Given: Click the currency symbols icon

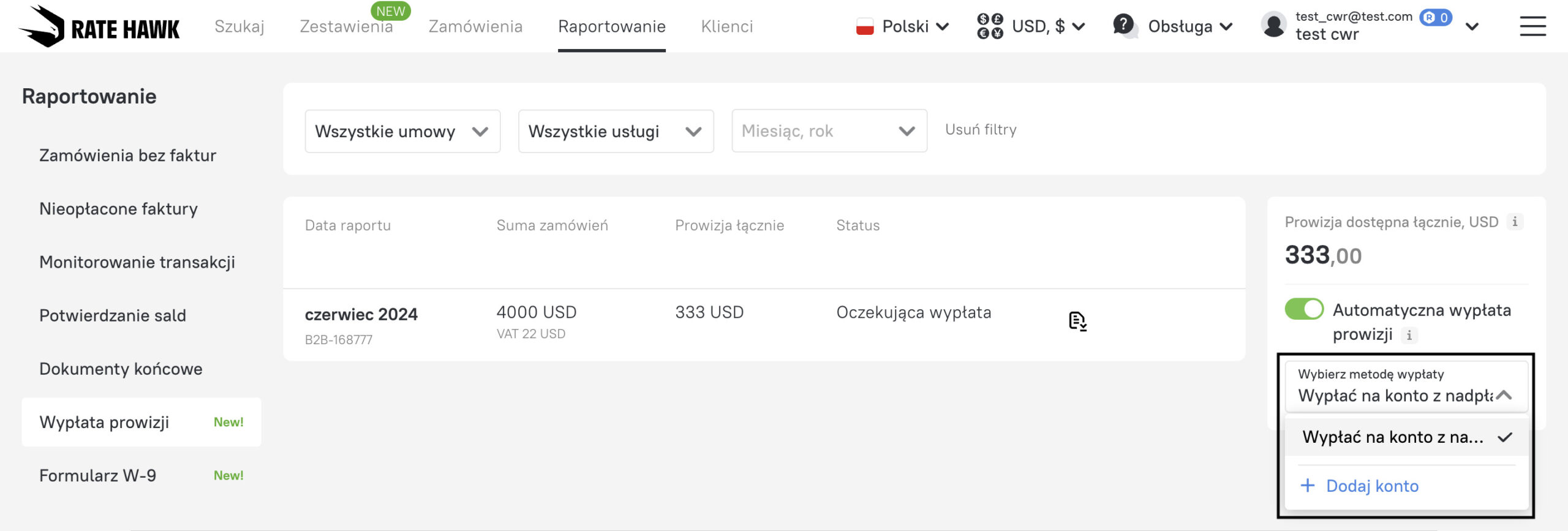Looking at the screenshot, I should pyautogui.click(x=990, y=26).
